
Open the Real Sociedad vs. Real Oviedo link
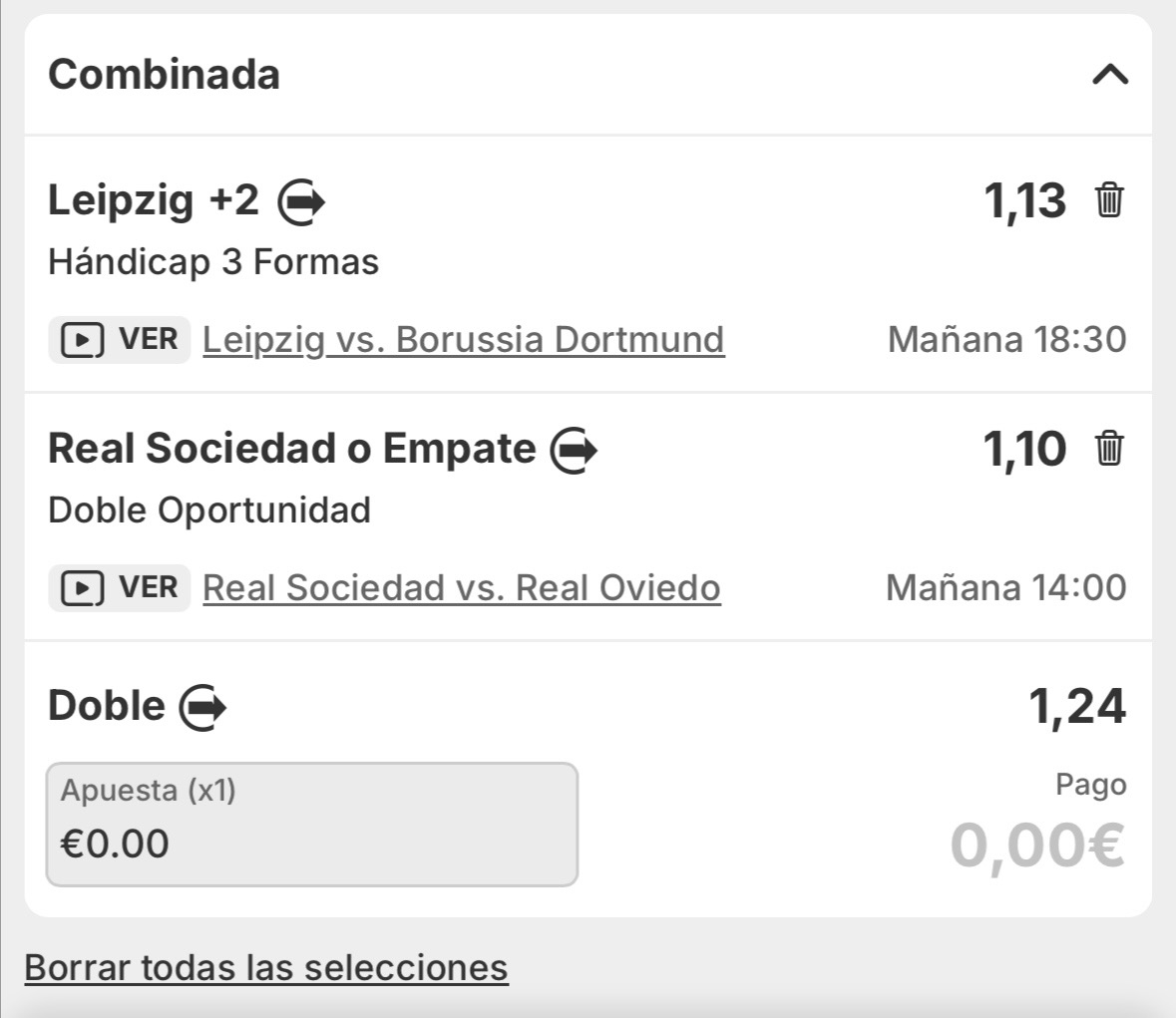[461, 588]
